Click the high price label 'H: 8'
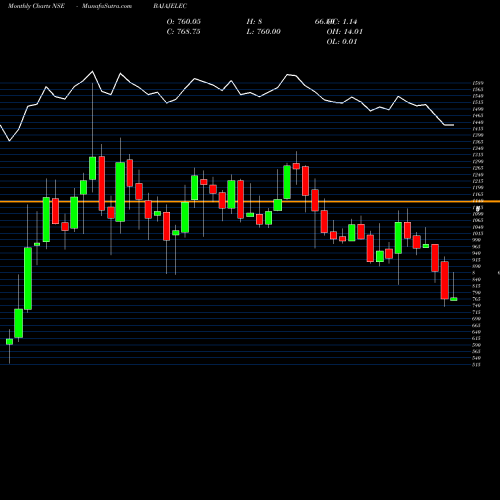500x500 pixels. click(x=254, y=22)
